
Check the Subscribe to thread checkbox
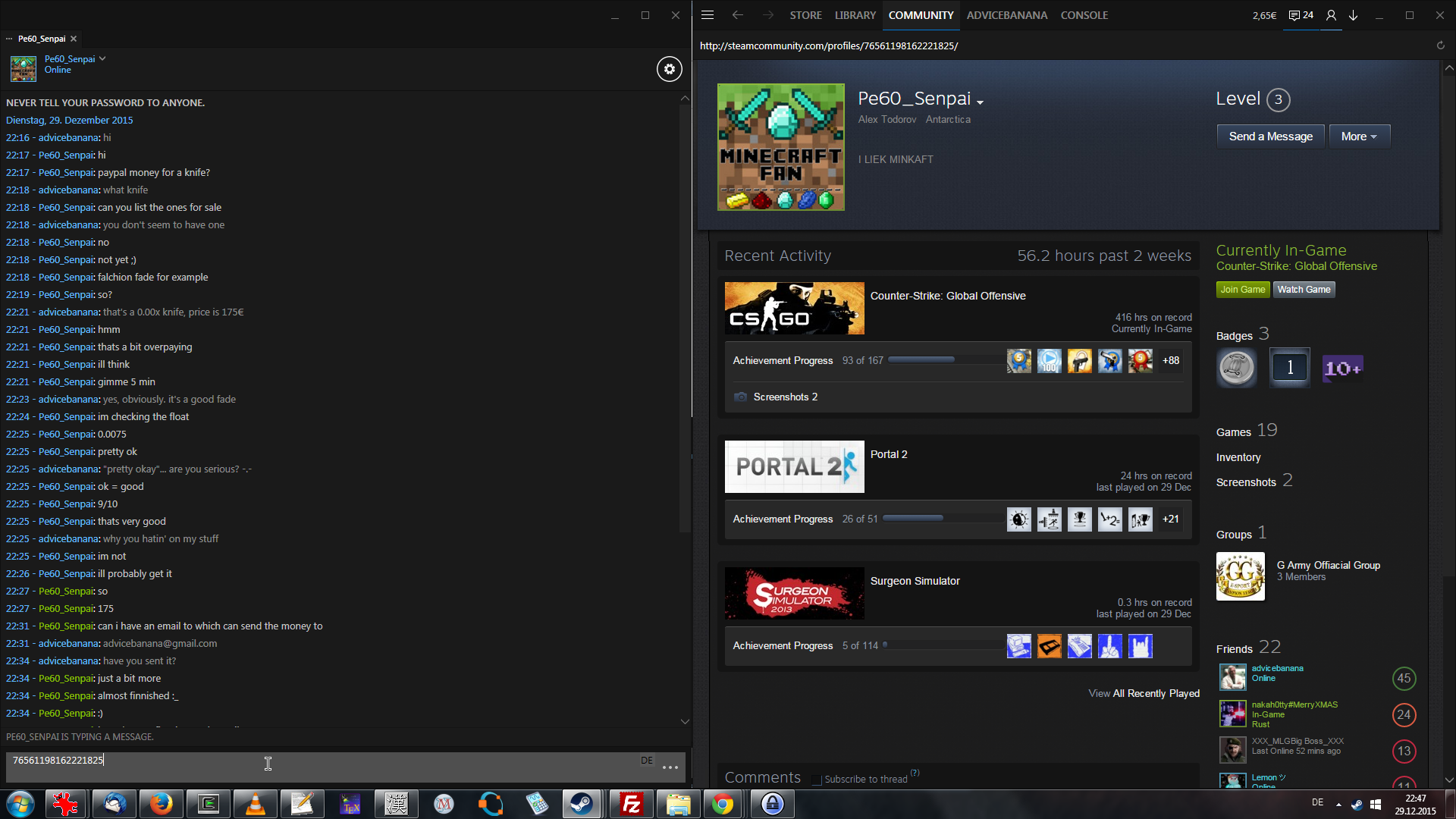[x=816, y=780]
